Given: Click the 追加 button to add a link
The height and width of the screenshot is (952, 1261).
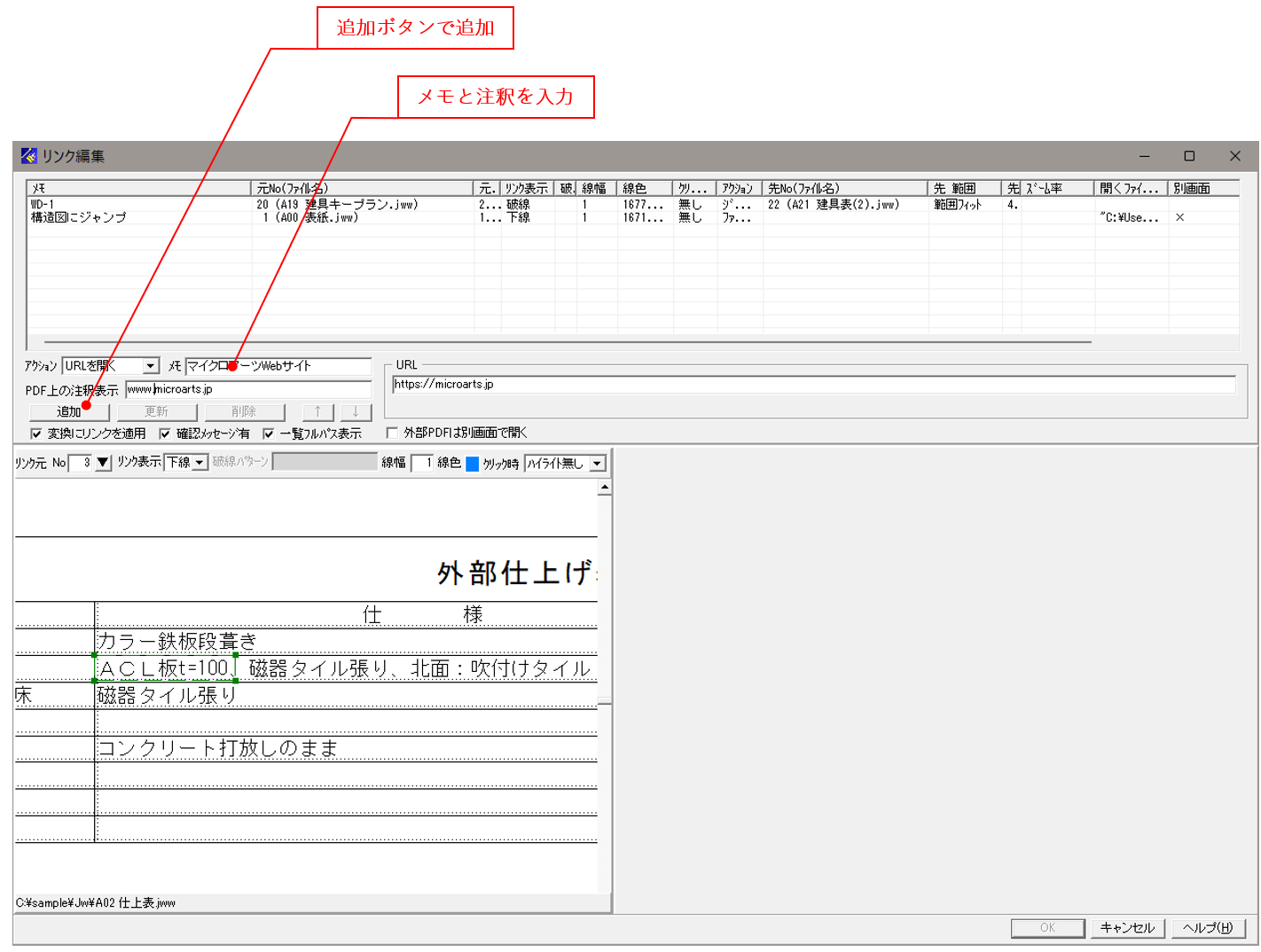Looking at the screenshot, I should 68,411.
